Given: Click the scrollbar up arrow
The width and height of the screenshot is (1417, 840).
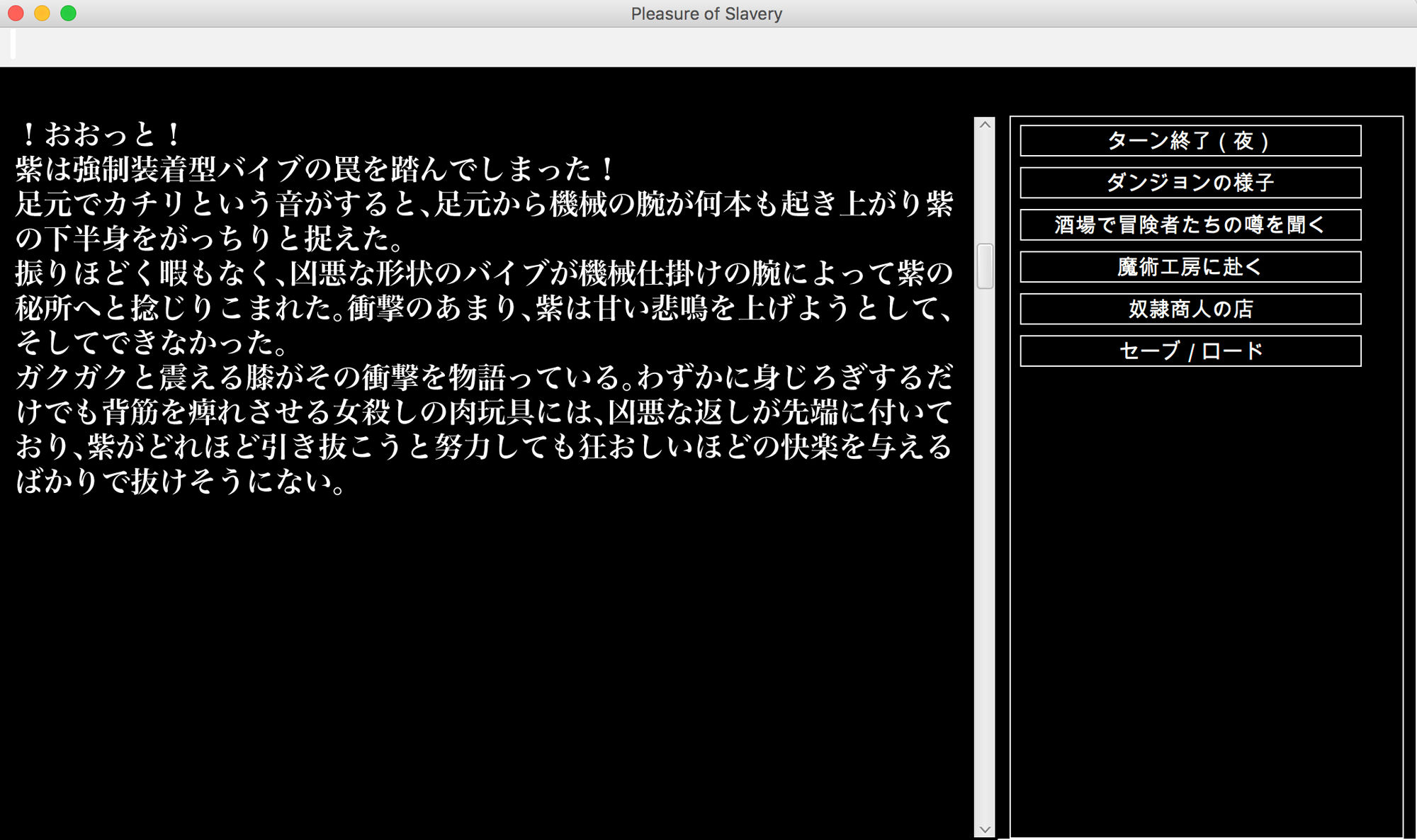Looking at the screenshot, I should click(985, 125).
